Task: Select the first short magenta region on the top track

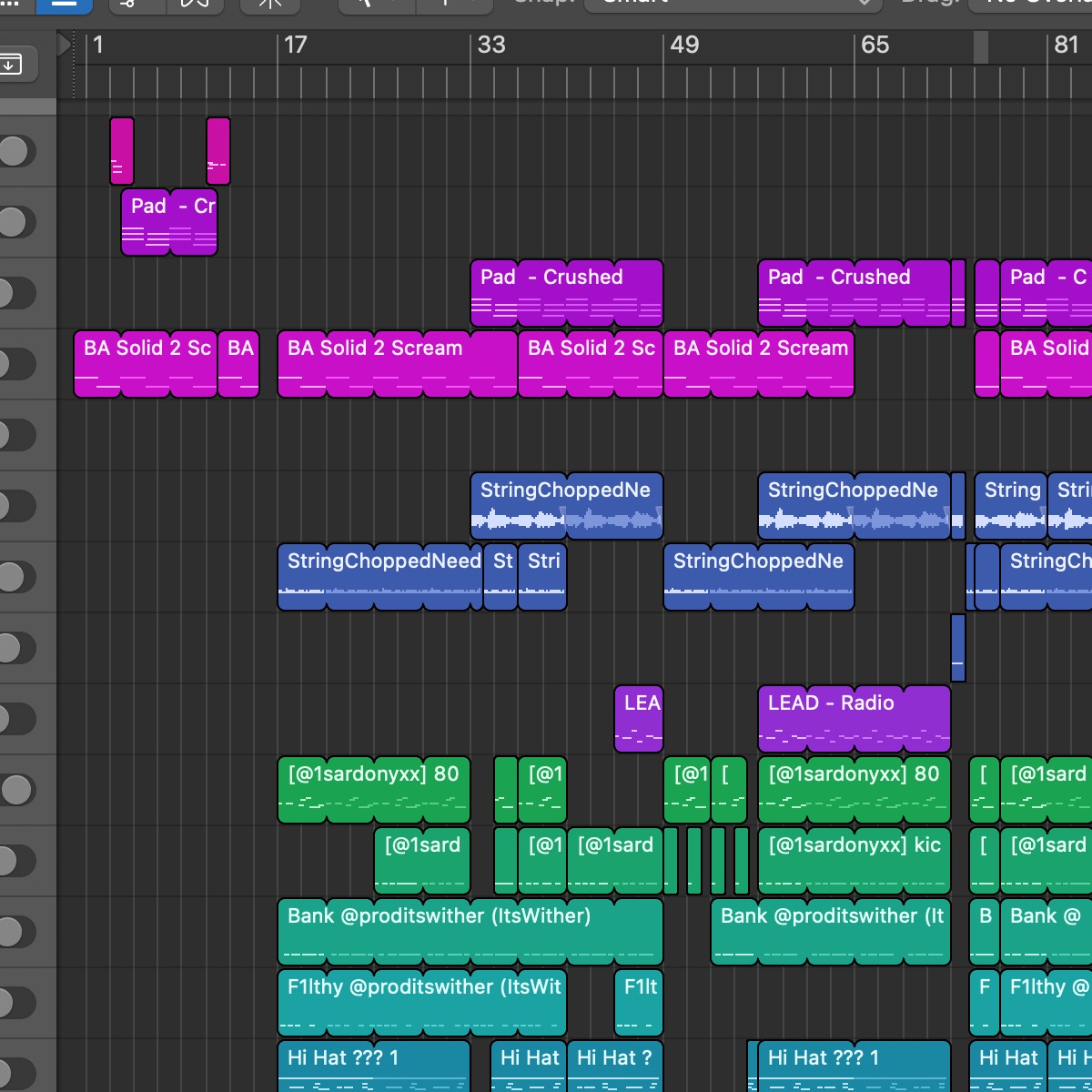Action: [x=122, y=151]
